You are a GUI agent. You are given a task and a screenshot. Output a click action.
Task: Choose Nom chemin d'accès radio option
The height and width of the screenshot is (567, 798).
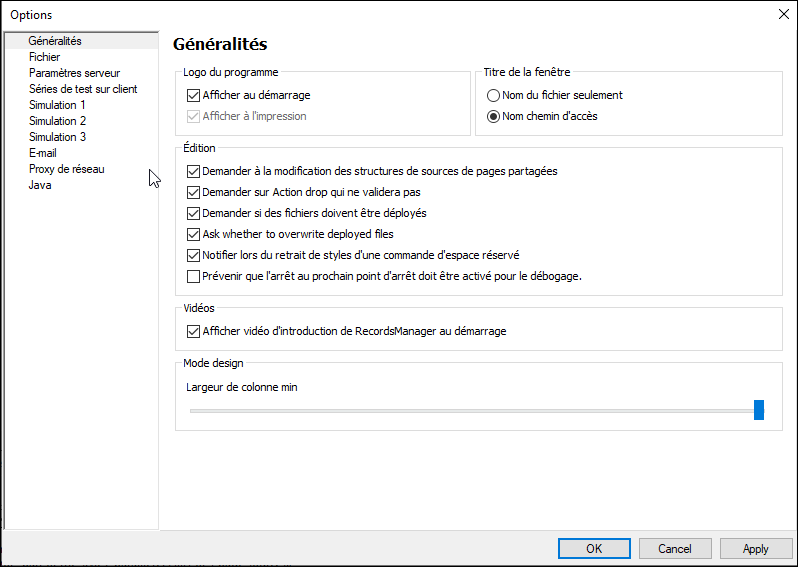pyautogui.click(x=493, y=117)
